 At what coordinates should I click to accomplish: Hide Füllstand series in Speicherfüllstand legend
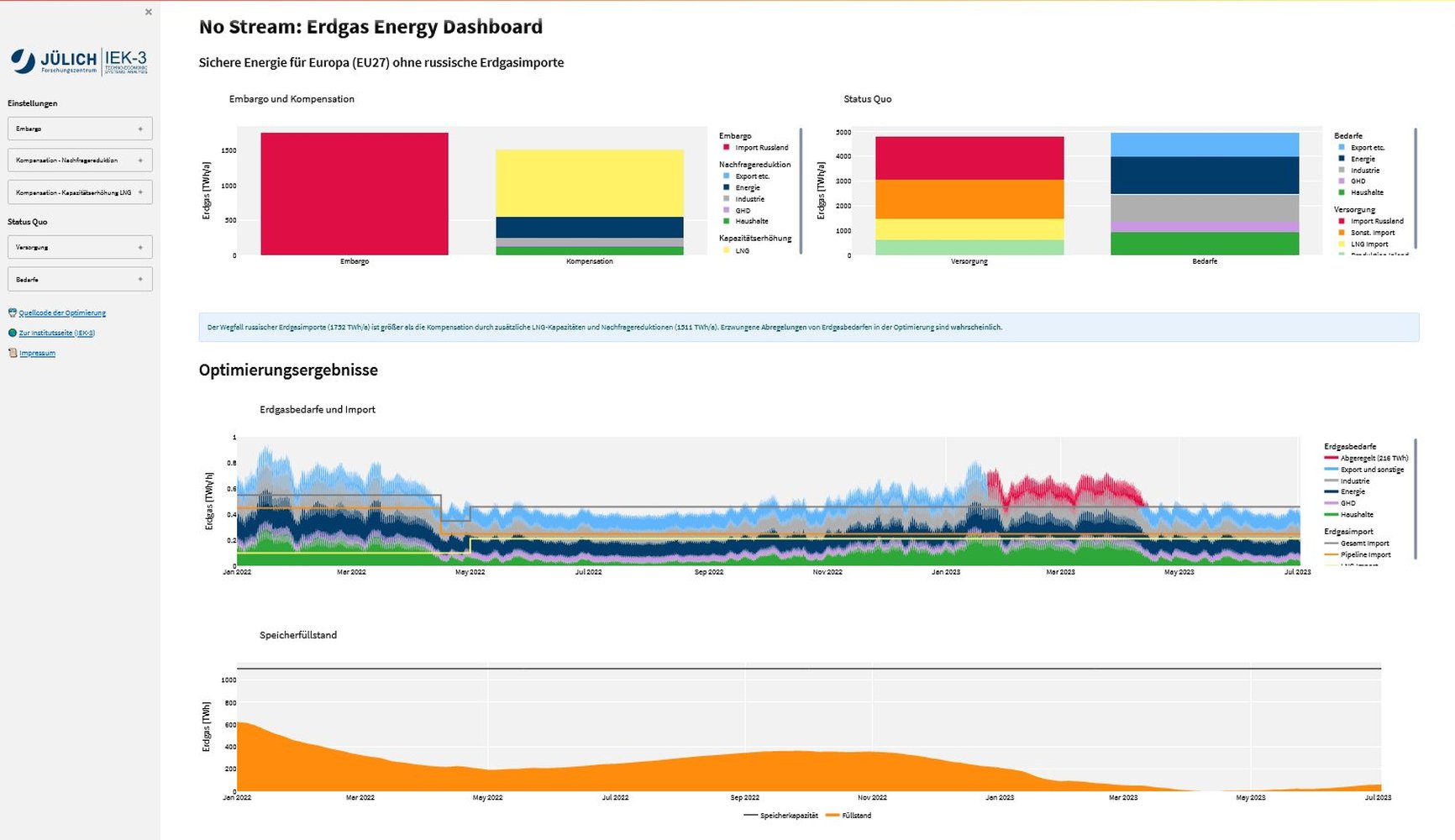pyautogui.click(x=856, y=815)
